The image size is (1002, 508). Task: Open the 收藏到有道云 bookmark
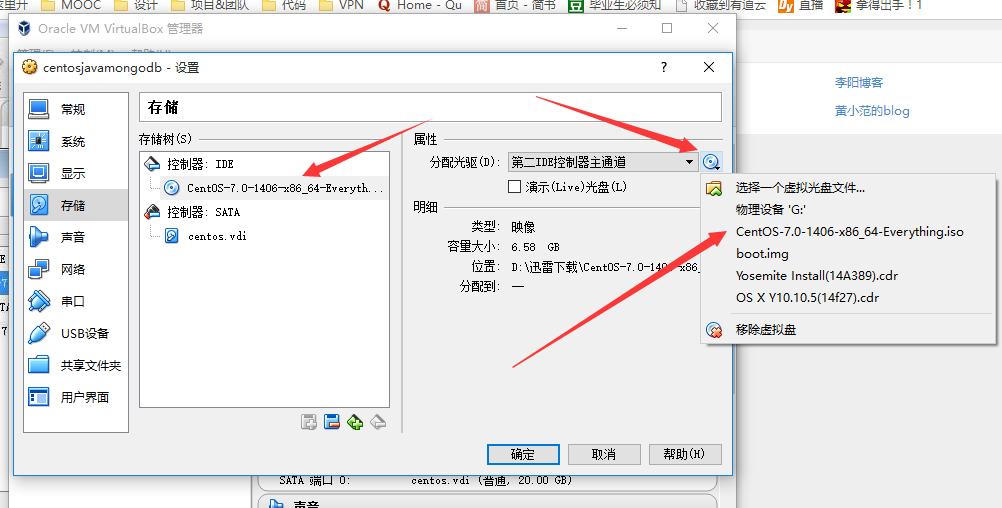[721, 5]
